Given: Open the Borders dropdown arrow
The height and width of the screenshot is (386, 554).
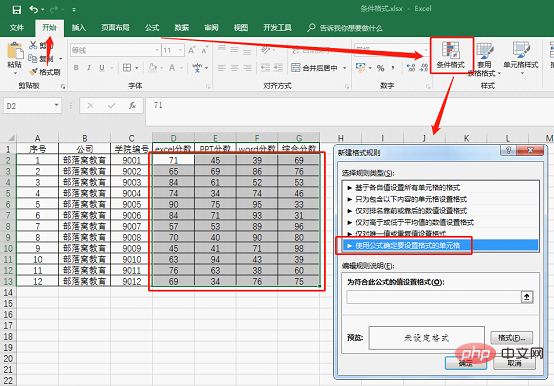Looking at the screenshot, I should [136, 68].
